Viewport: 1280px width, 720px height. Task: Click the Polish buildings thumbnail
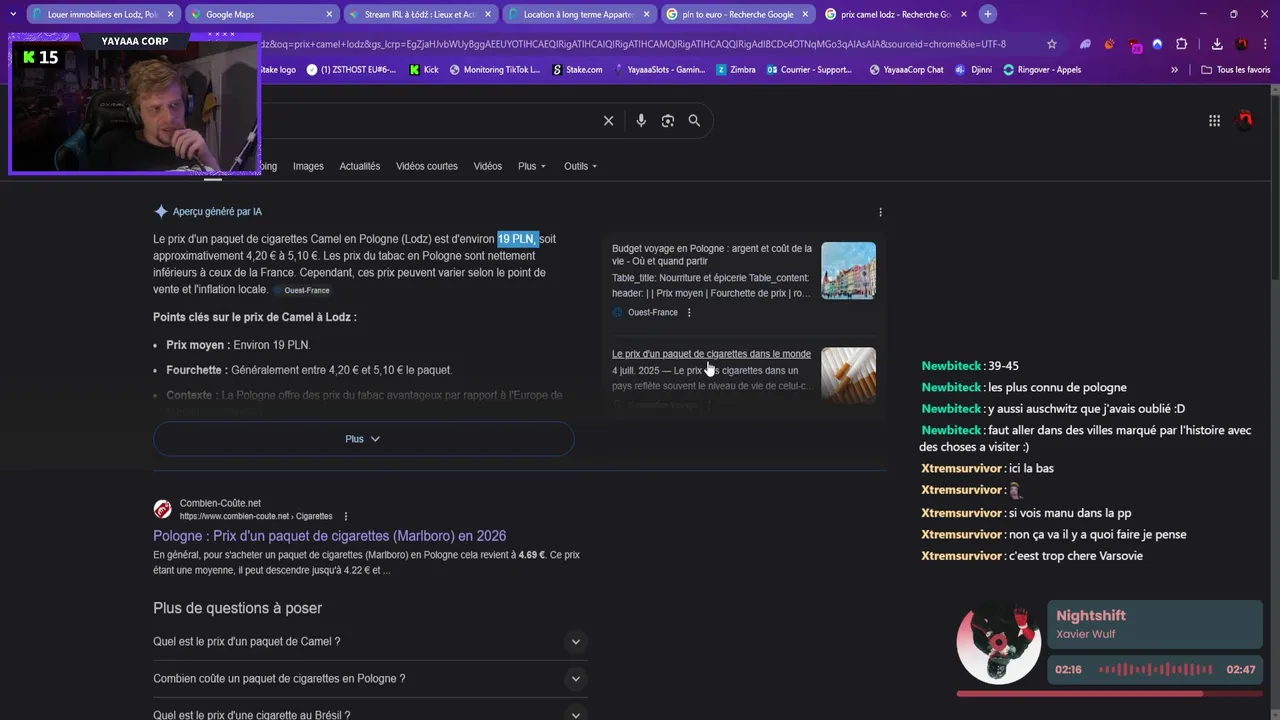tap(848, 270)
